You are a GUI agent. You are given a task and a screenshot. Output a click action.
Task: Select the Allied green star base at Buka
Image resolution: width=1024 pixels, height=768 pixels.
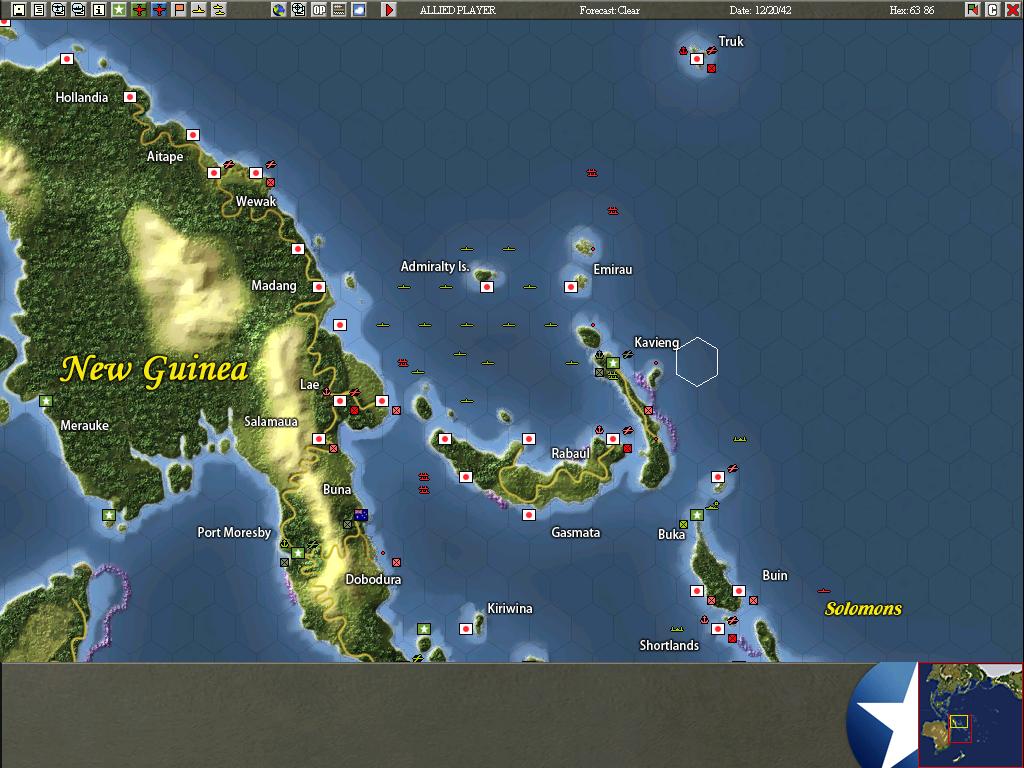click(697, 515)
